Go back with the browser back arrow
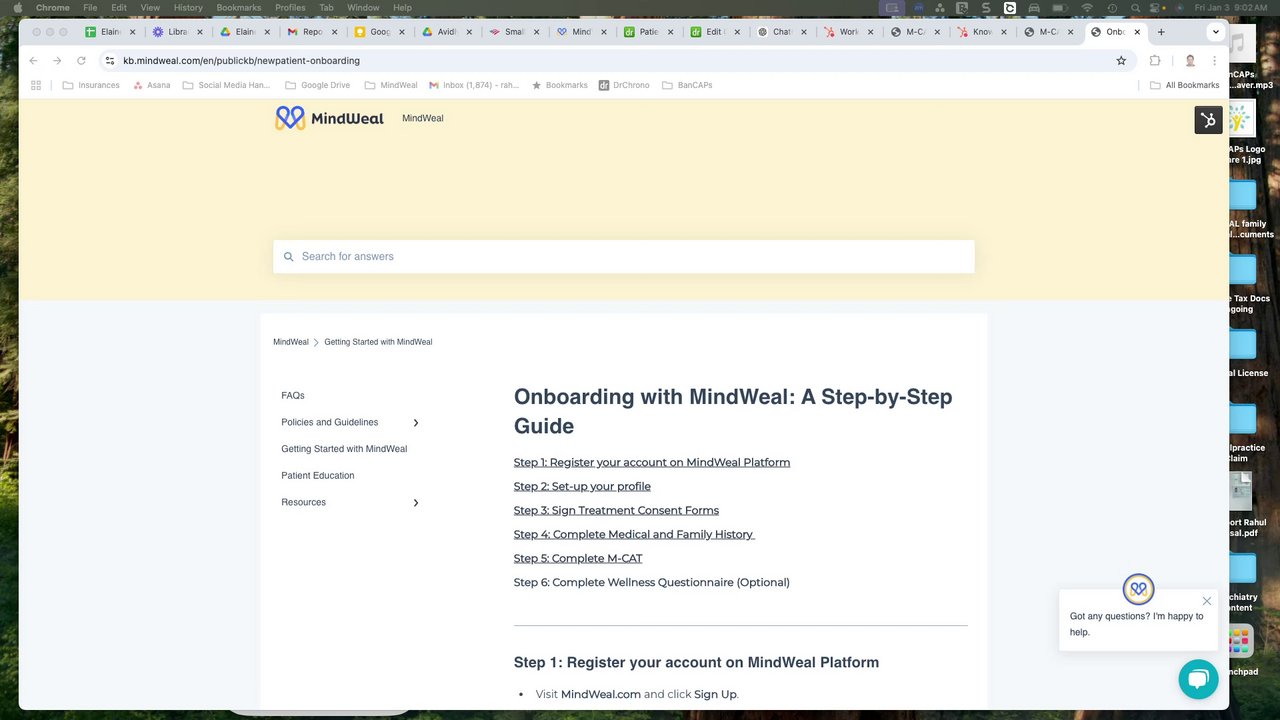1280x720 pixels. 33,61
